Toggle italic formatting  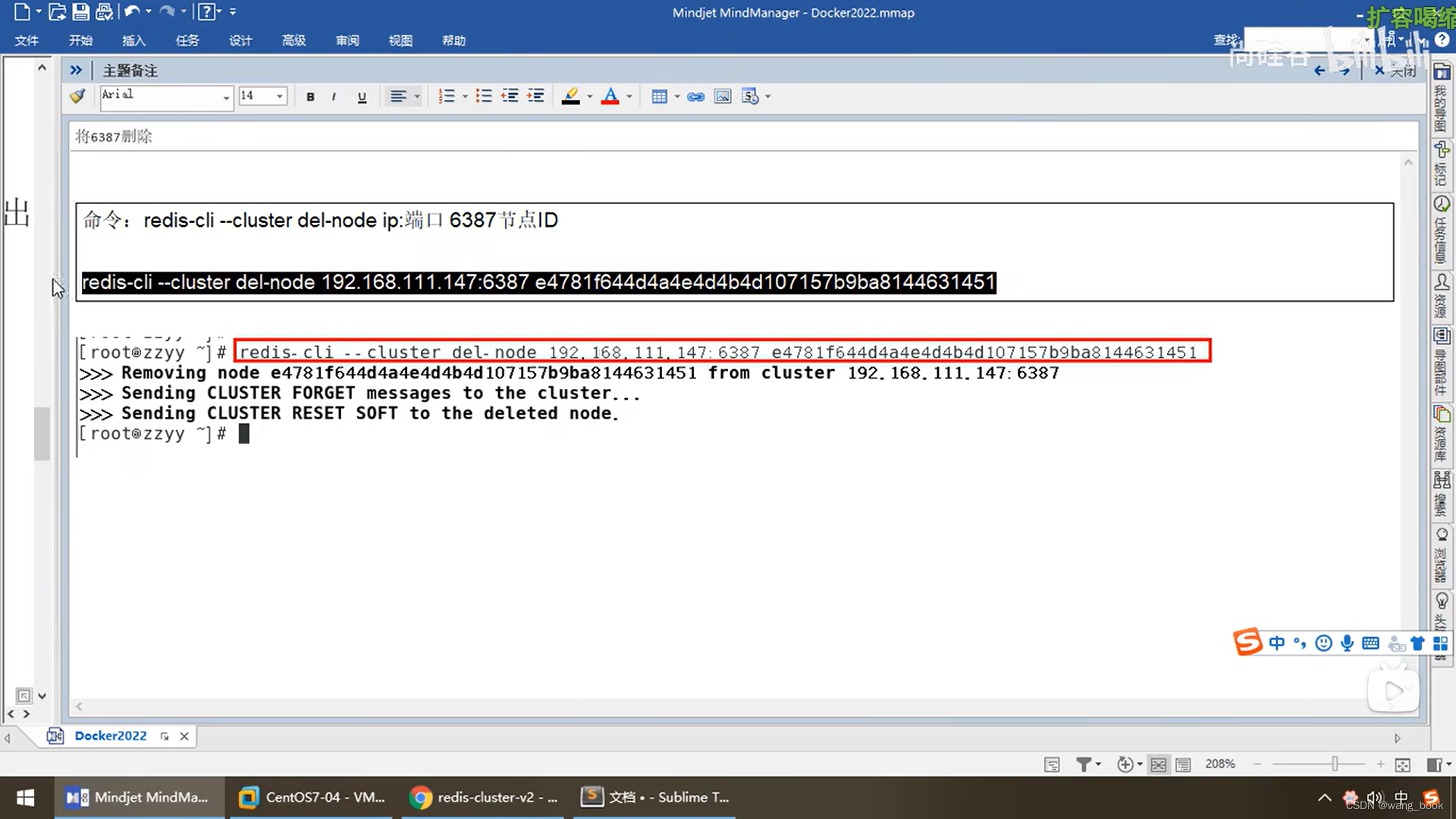point(334,96)
